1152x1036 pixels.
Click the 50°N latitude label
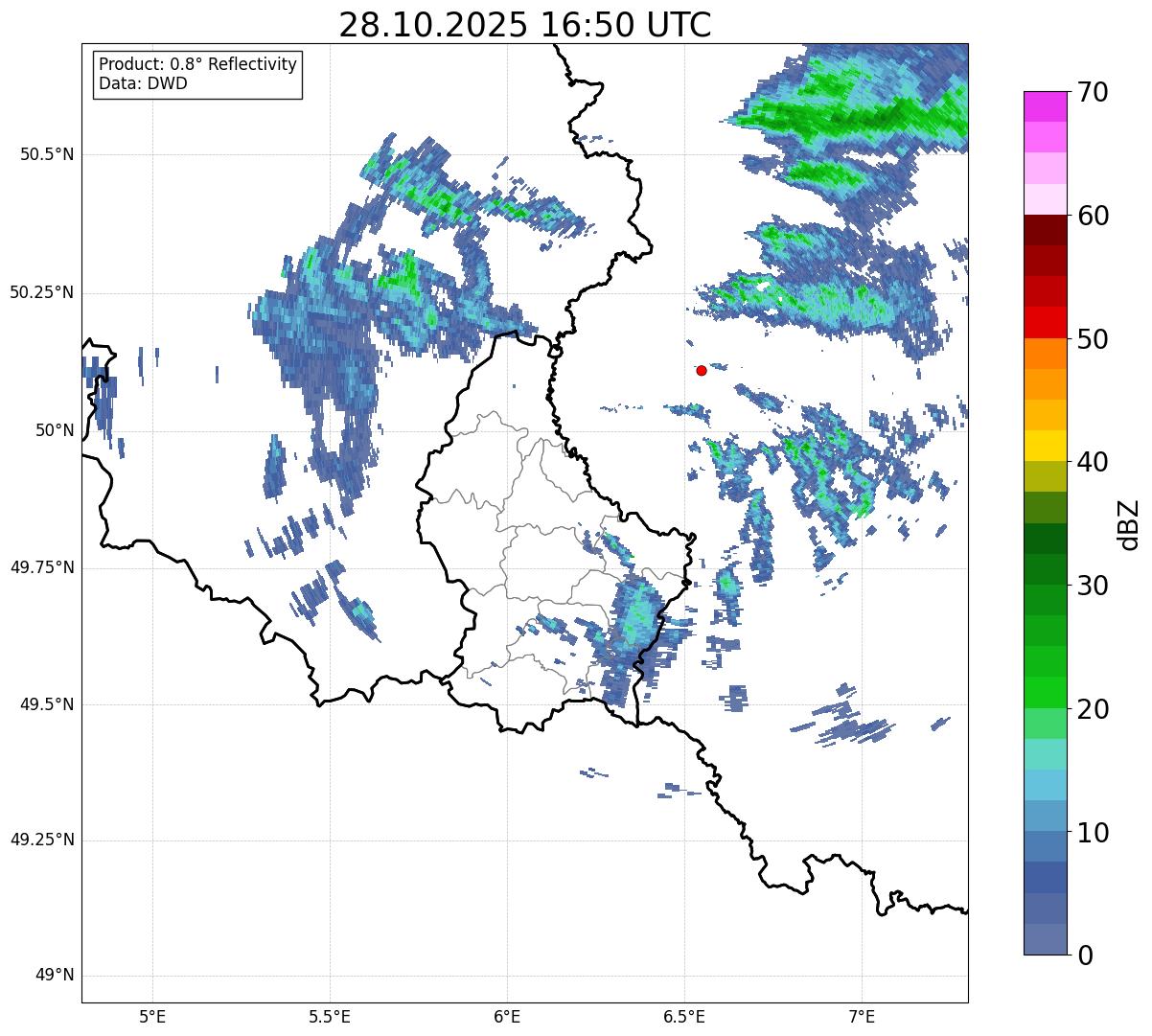tap(55, 430)
